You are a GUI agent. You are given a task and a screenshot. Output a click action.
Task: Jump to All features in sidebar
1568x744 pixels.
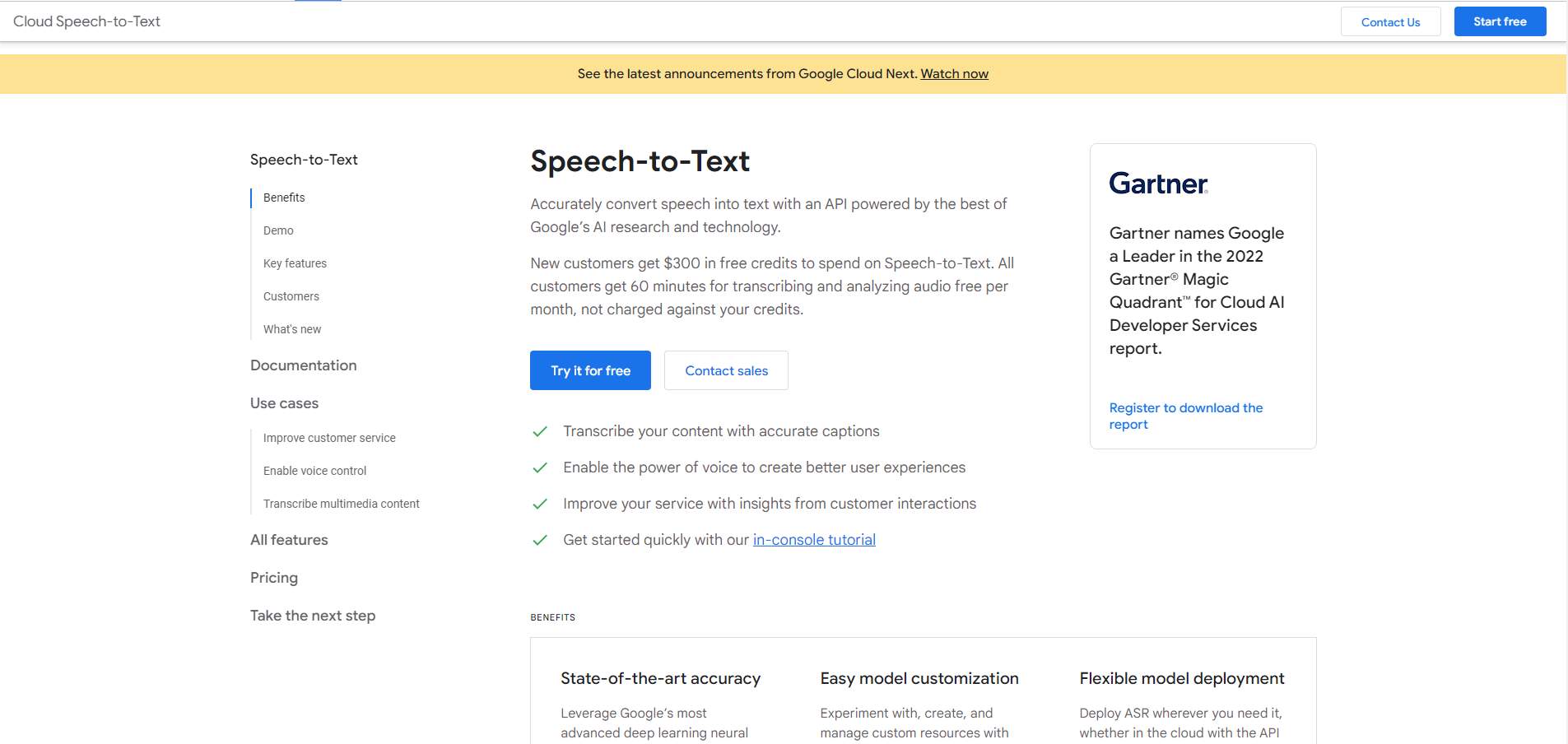click(289, 540)
